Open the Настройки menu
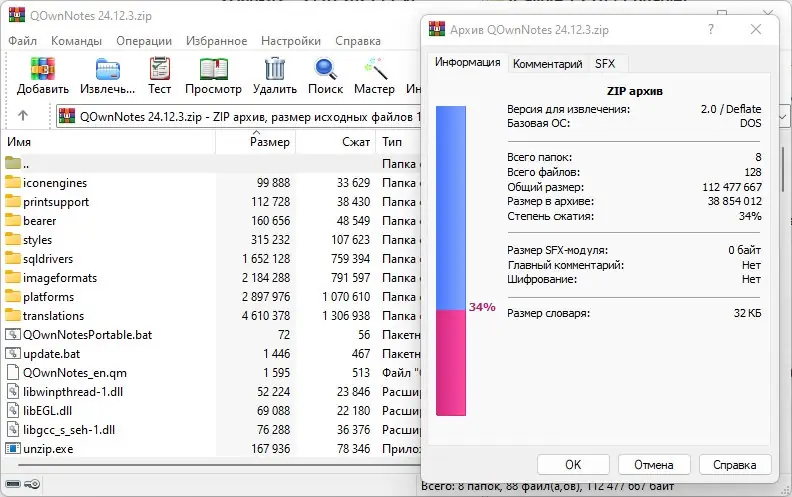The height and width of the screenshot is (497, 792). (x=291, y=41)
